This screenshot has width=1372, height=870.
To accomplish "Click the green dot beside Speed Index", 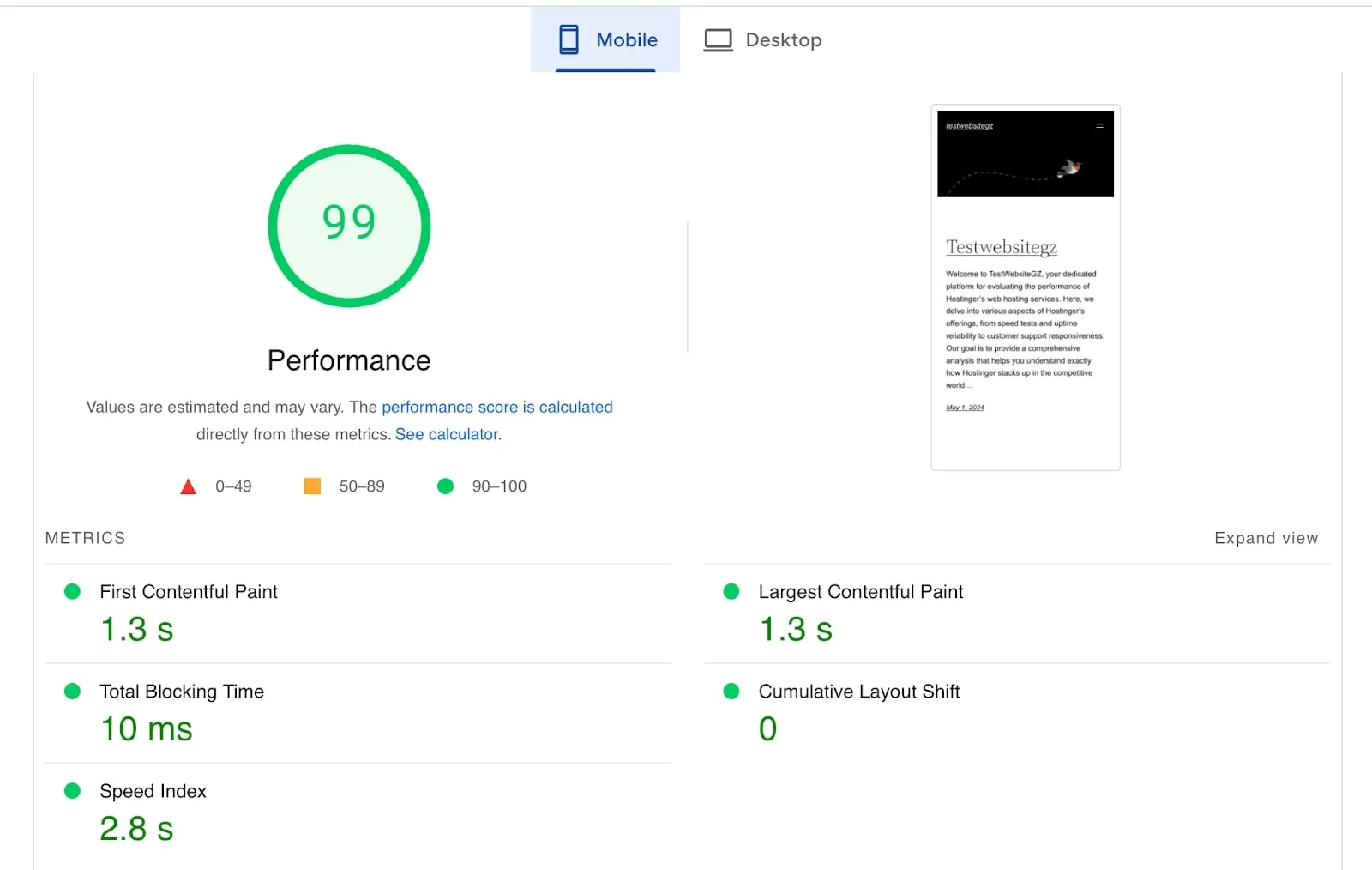I will click(72, 790).
